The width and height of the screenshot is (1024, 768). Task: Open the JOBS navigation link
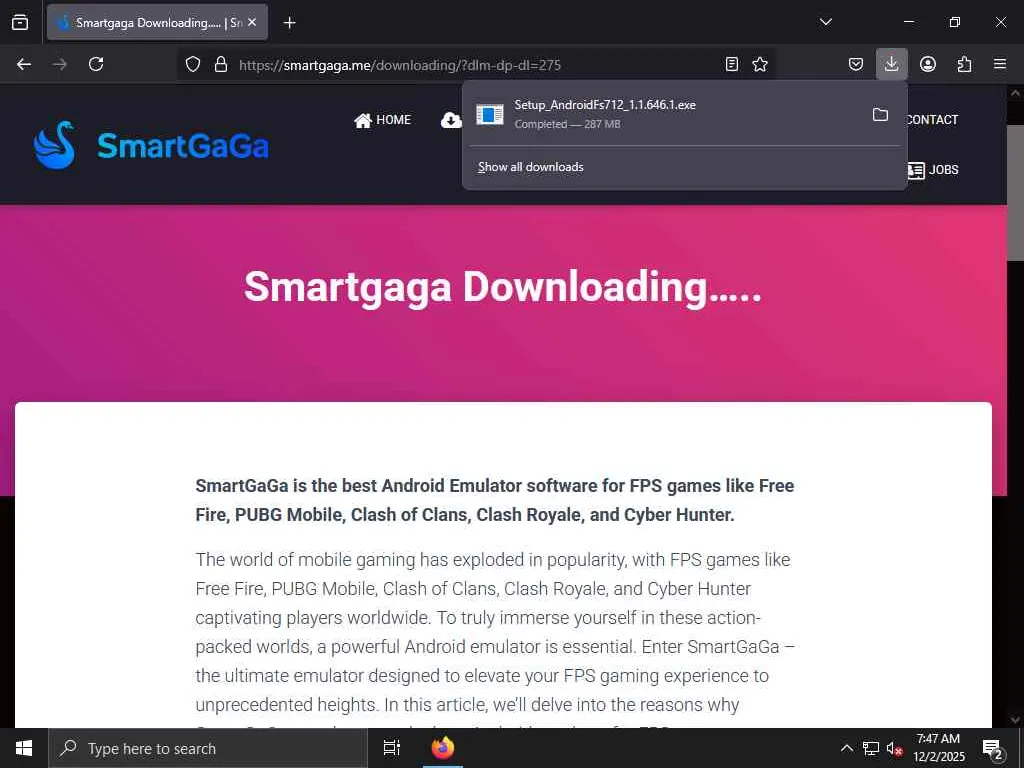pyautogui.click(x=933, y=170)
